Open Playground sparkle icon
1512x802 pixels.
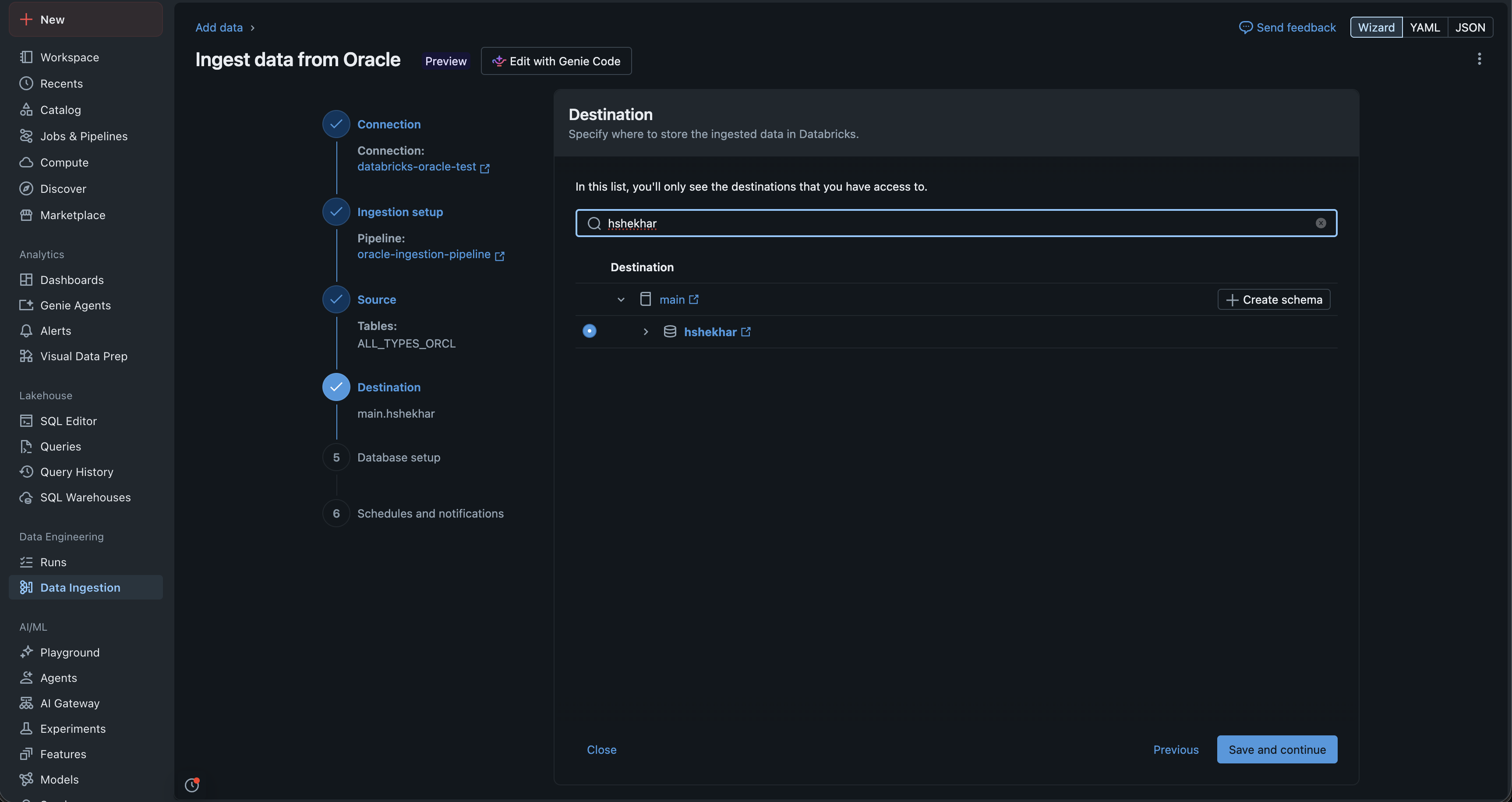point(26,652)
